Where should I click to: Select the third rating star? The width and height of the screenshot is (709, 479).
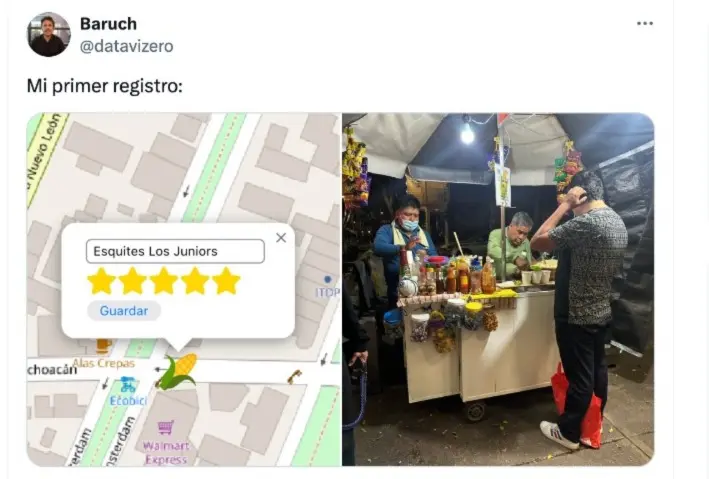tap(163, 281)
